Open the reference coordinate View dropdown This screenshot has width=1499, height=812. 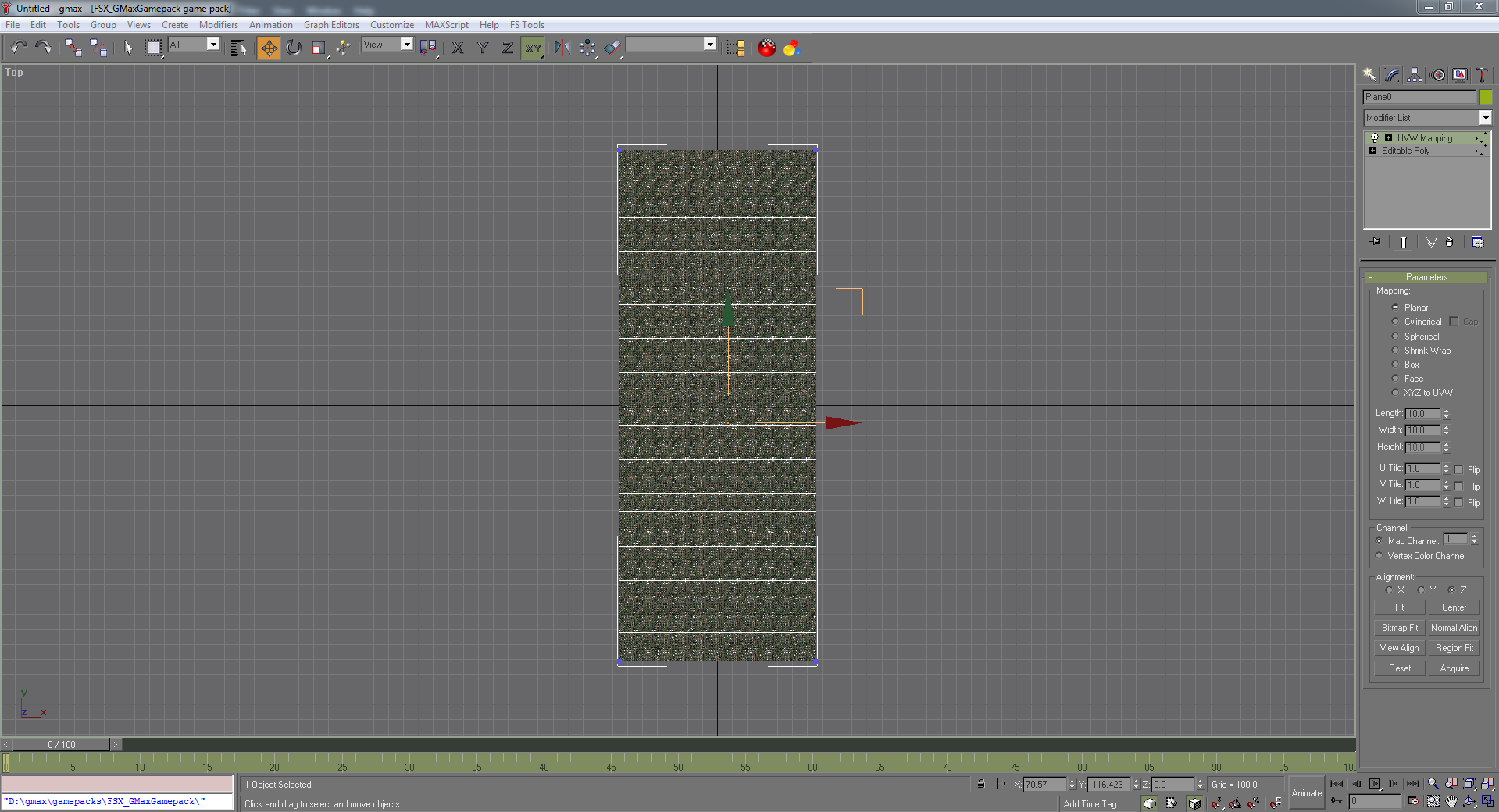pos(406,45)
